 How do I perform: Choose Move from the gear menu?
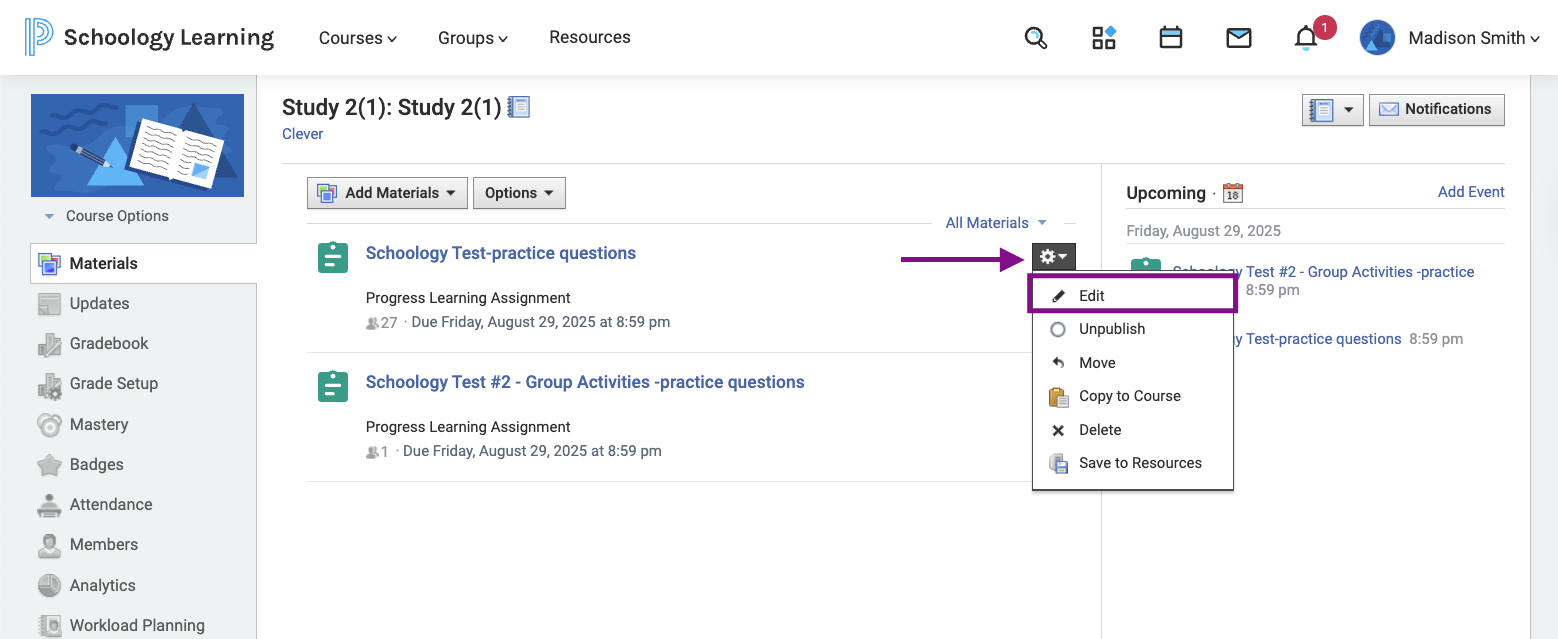(x=1133, y=363)
